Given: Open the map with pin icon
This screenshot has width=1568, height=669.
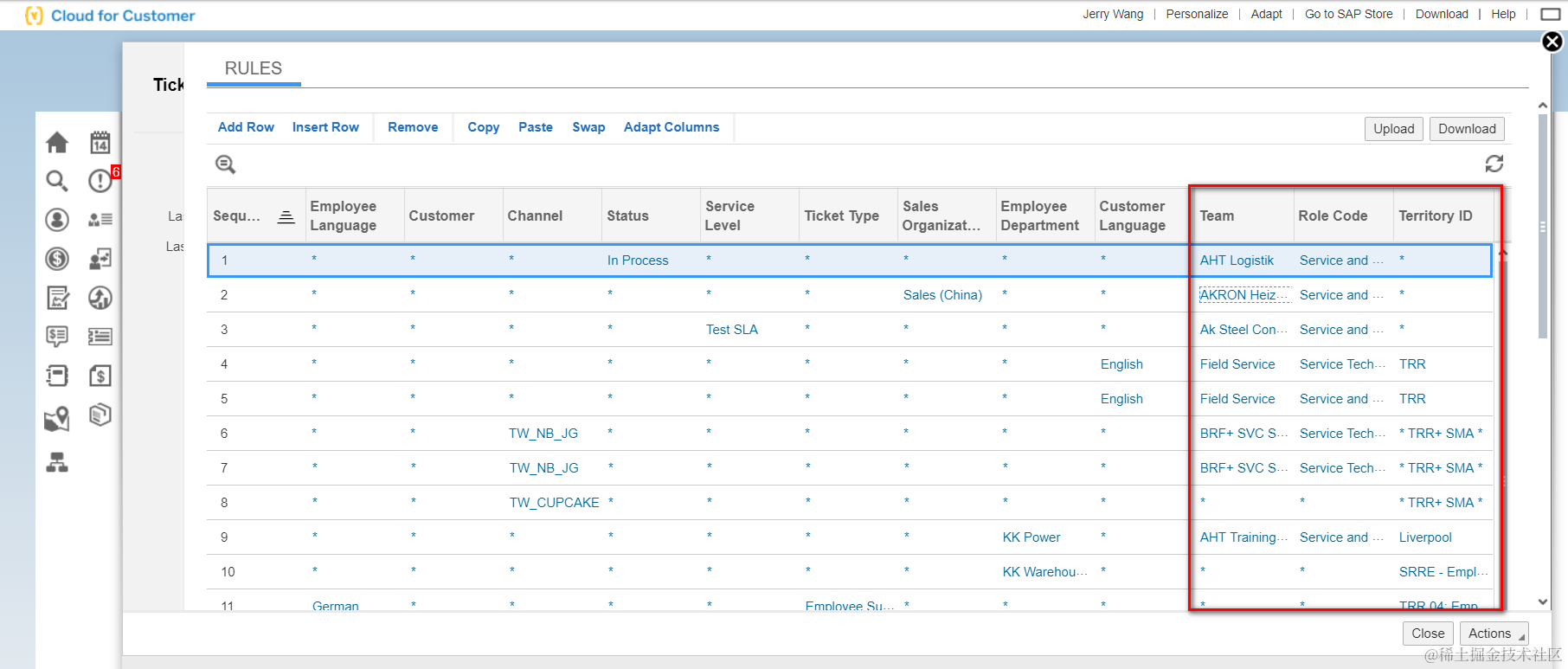Looking at the screenshot, I should (x=57, y=419).
